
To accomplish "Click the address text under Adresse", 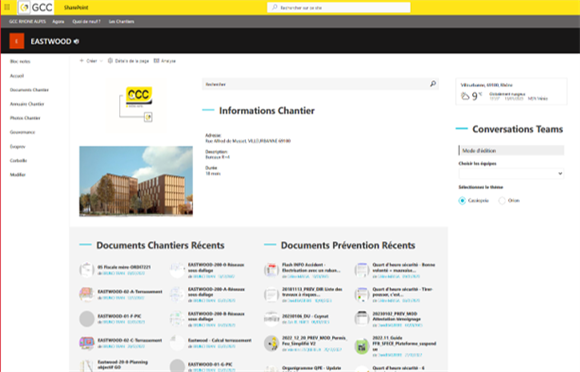I will point(248,141).
